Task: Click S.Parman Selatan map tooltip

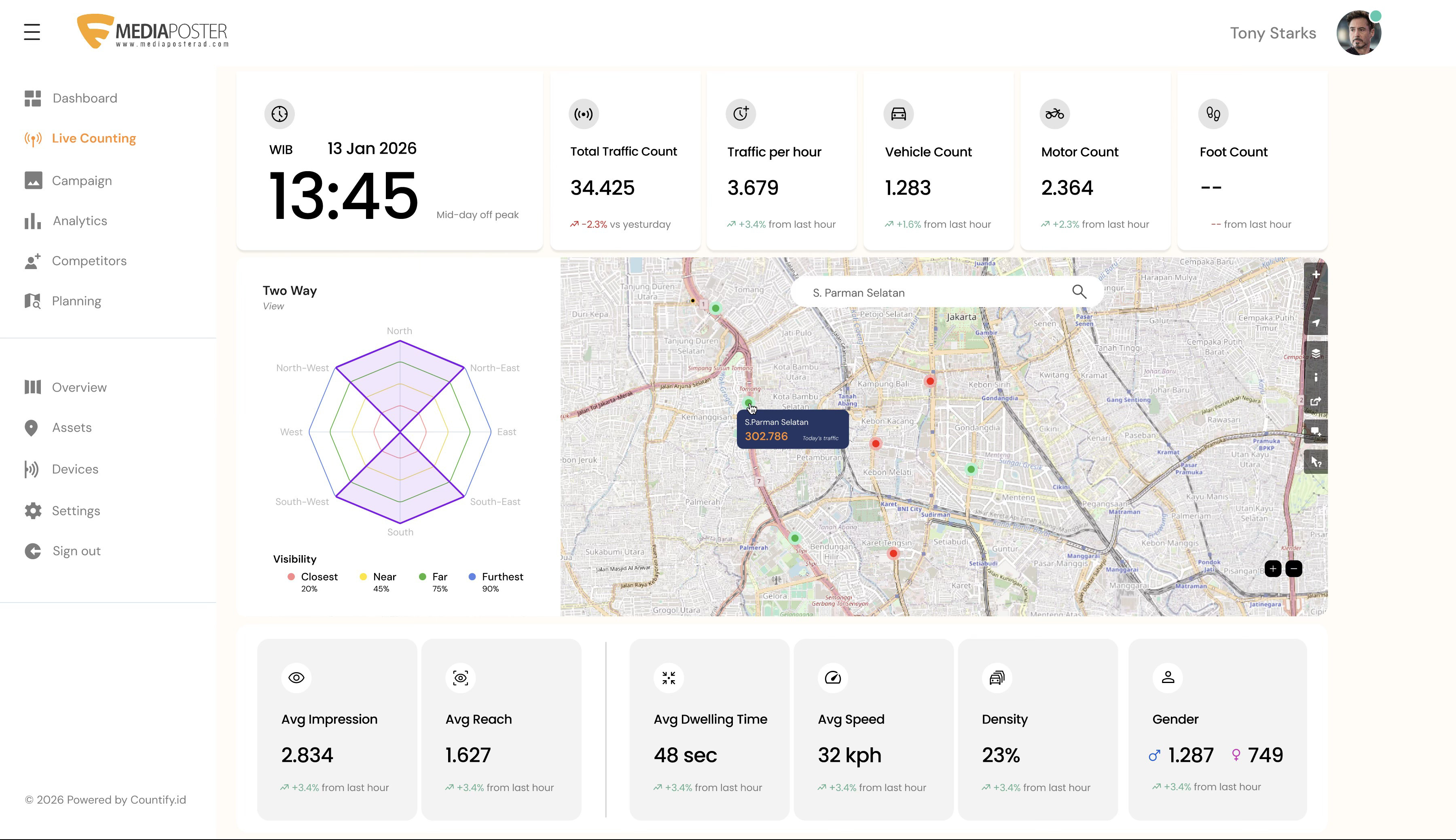Action: click(792, 429)
